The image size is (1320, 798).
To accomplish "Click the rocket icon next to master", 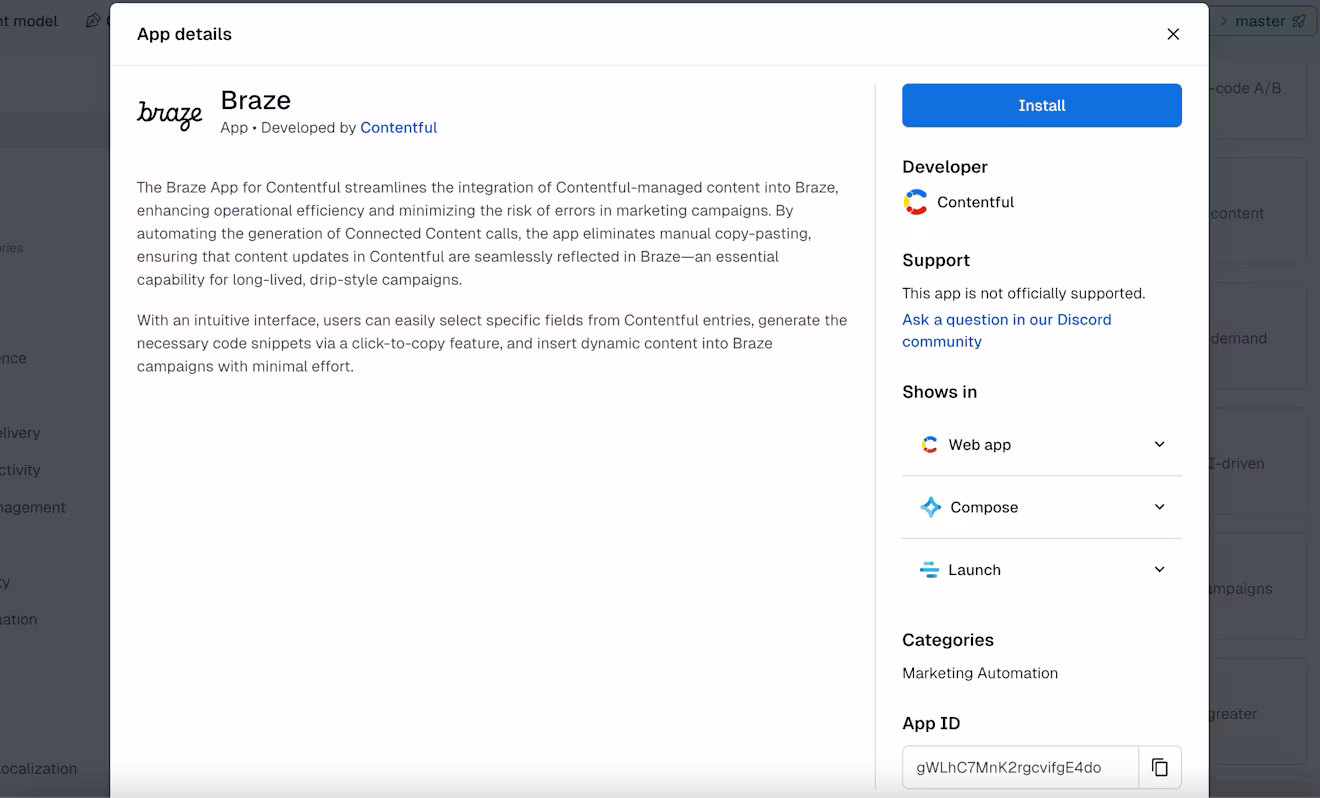I will tap(1298, 21).
